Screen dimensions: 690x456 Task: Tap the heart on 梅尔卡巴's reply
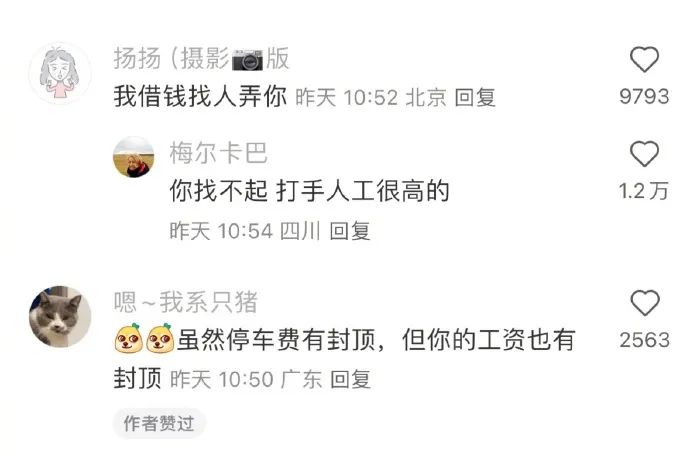click(644, 154)
